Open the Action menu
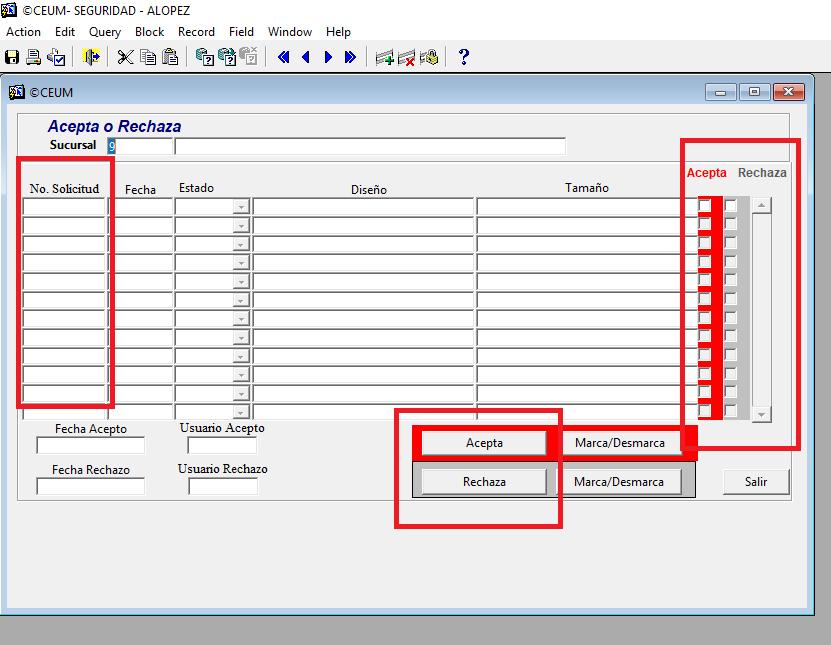This screenshot has width=831, height=645. pos(23,32)
